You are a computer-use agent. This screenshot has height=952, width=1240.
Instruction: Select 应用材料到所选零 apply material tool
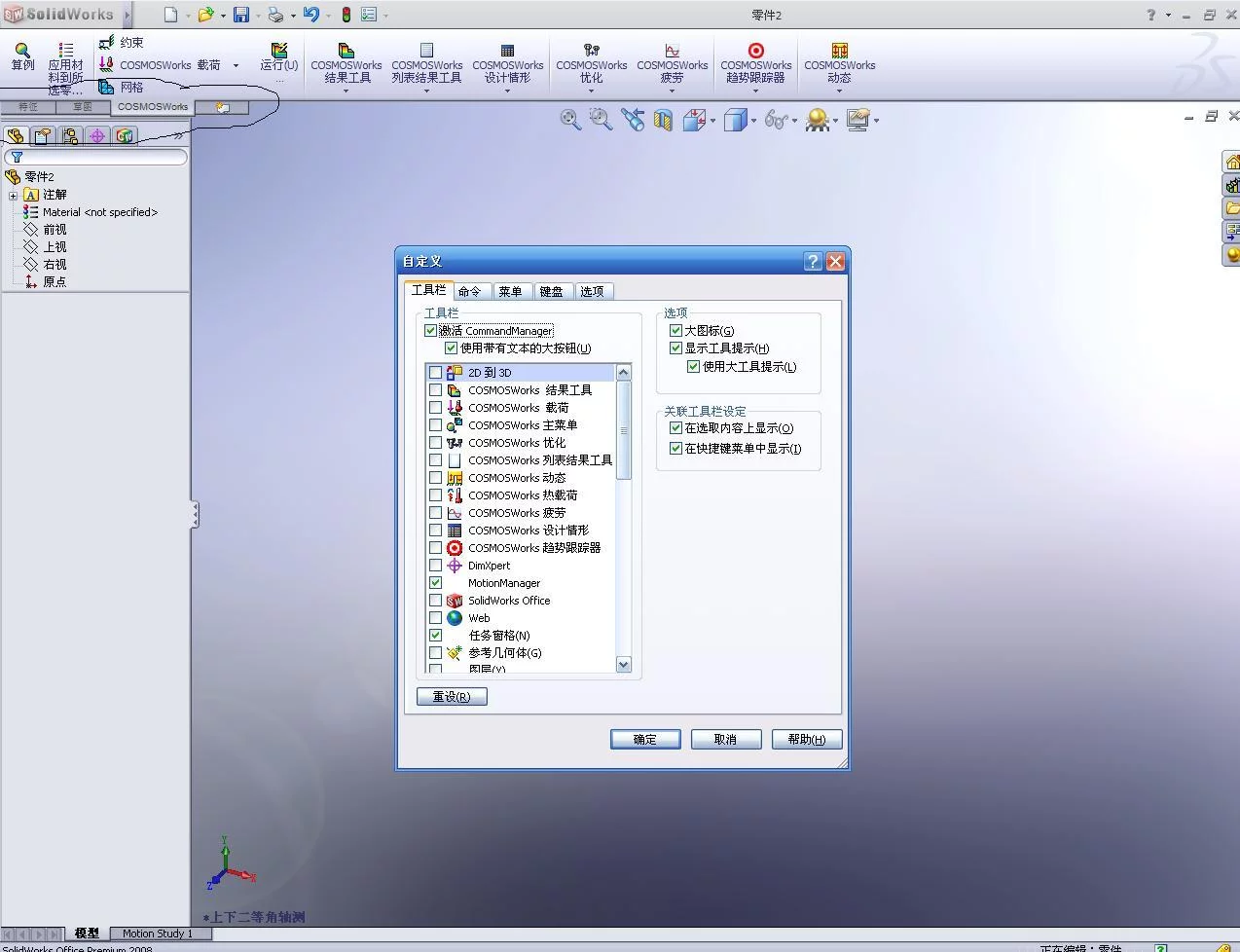(x=65, y=68)
